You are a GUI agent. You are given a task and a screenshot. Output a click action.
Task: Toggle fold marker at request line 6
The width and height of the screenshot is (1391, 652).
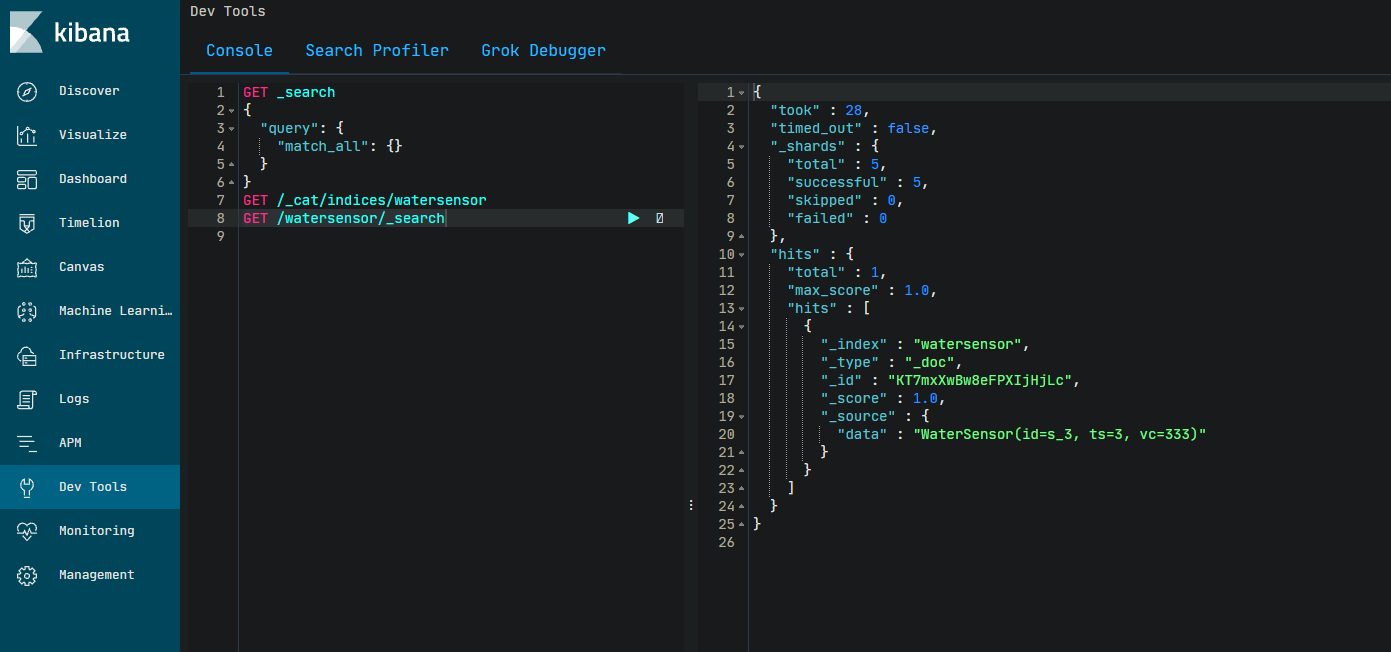coord(232,182)
